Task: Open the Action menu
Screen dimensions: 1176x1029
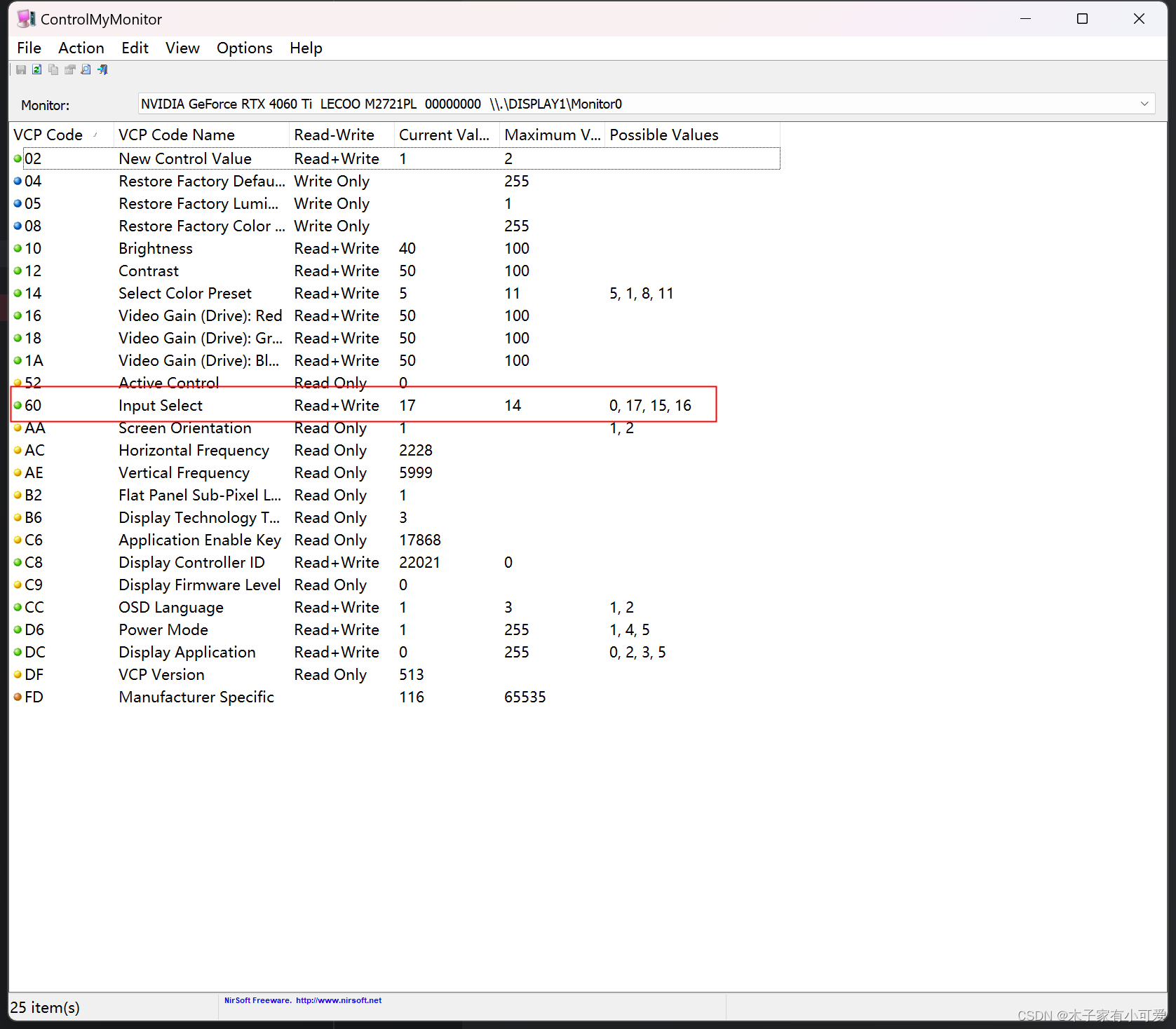Action: [x=81, y=48]
